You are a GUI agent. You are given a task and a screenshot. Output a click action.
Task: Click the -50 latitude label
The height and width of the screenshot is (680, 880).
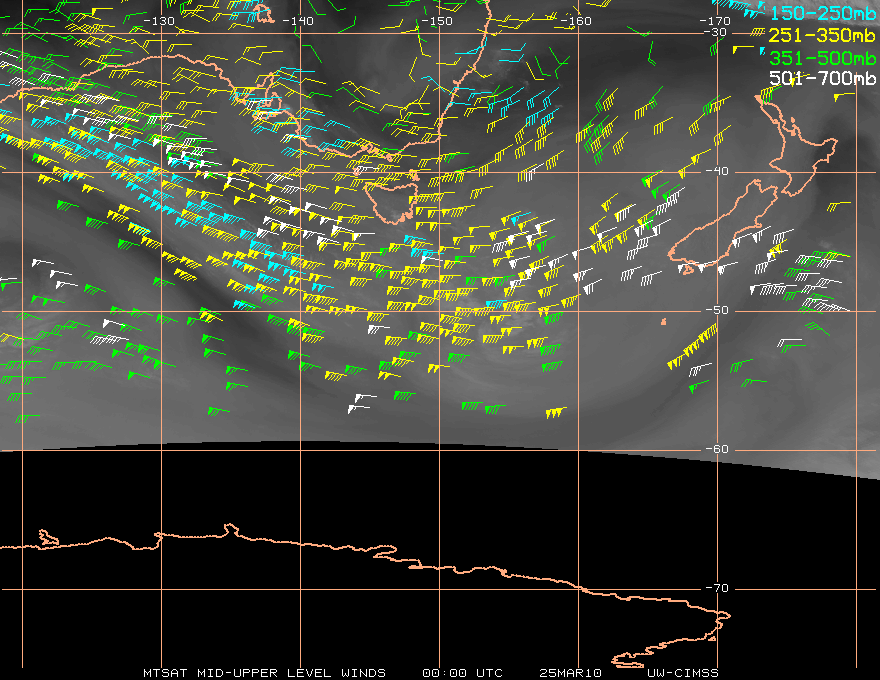[717, 310]
